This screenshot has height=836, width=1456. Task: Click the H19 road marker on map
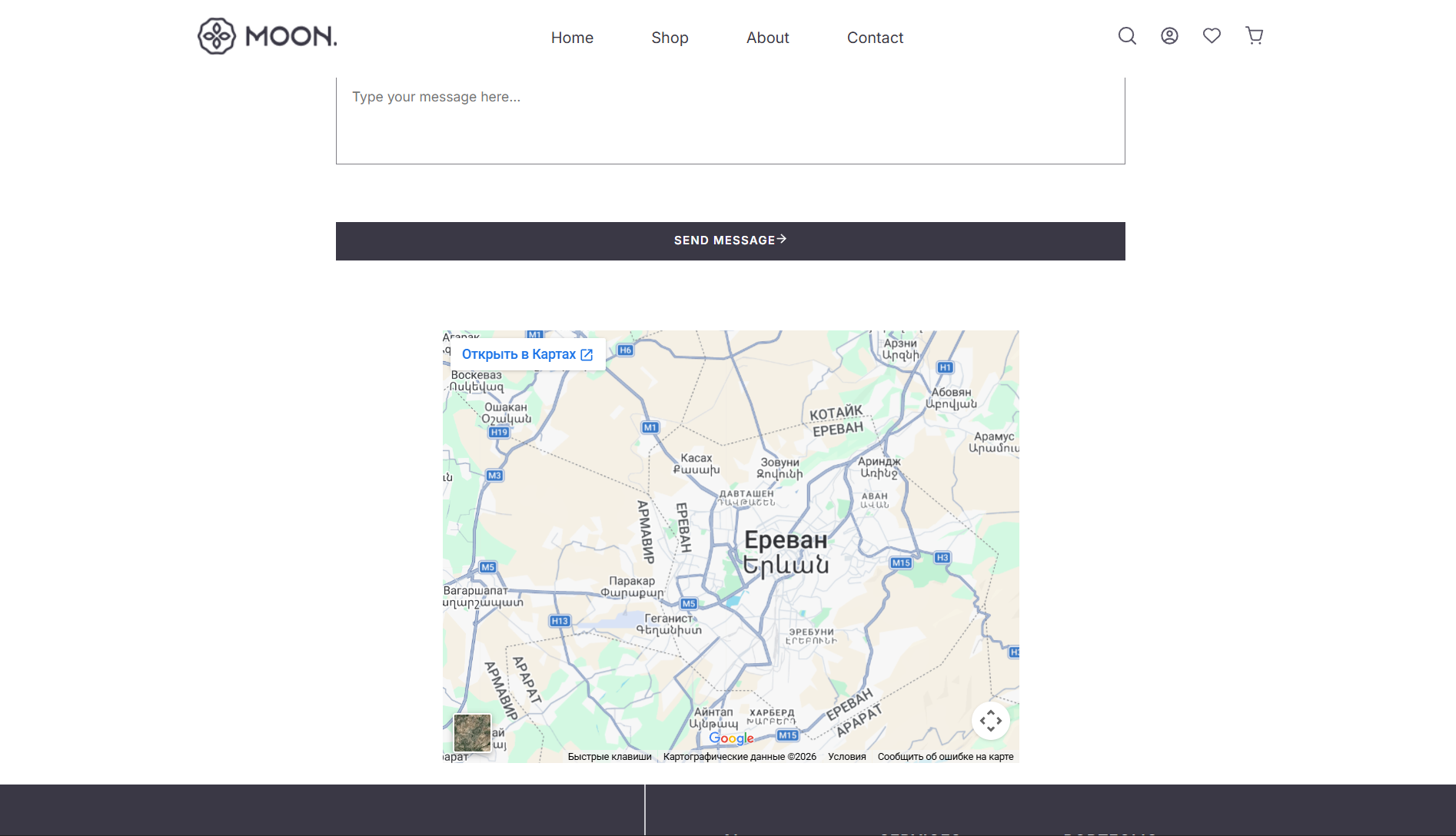coord(499,433)
